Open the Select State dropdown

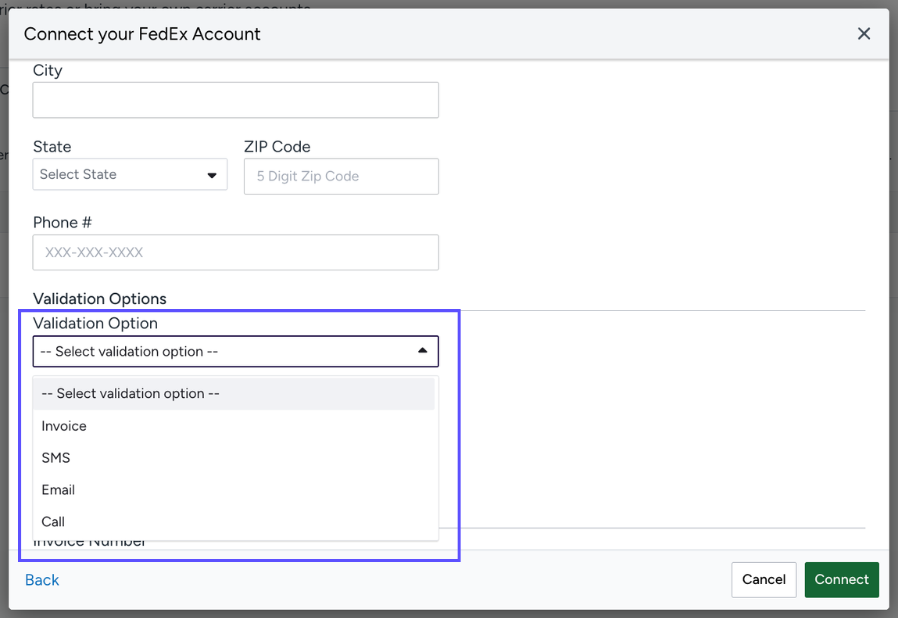[x=130, y=174]
